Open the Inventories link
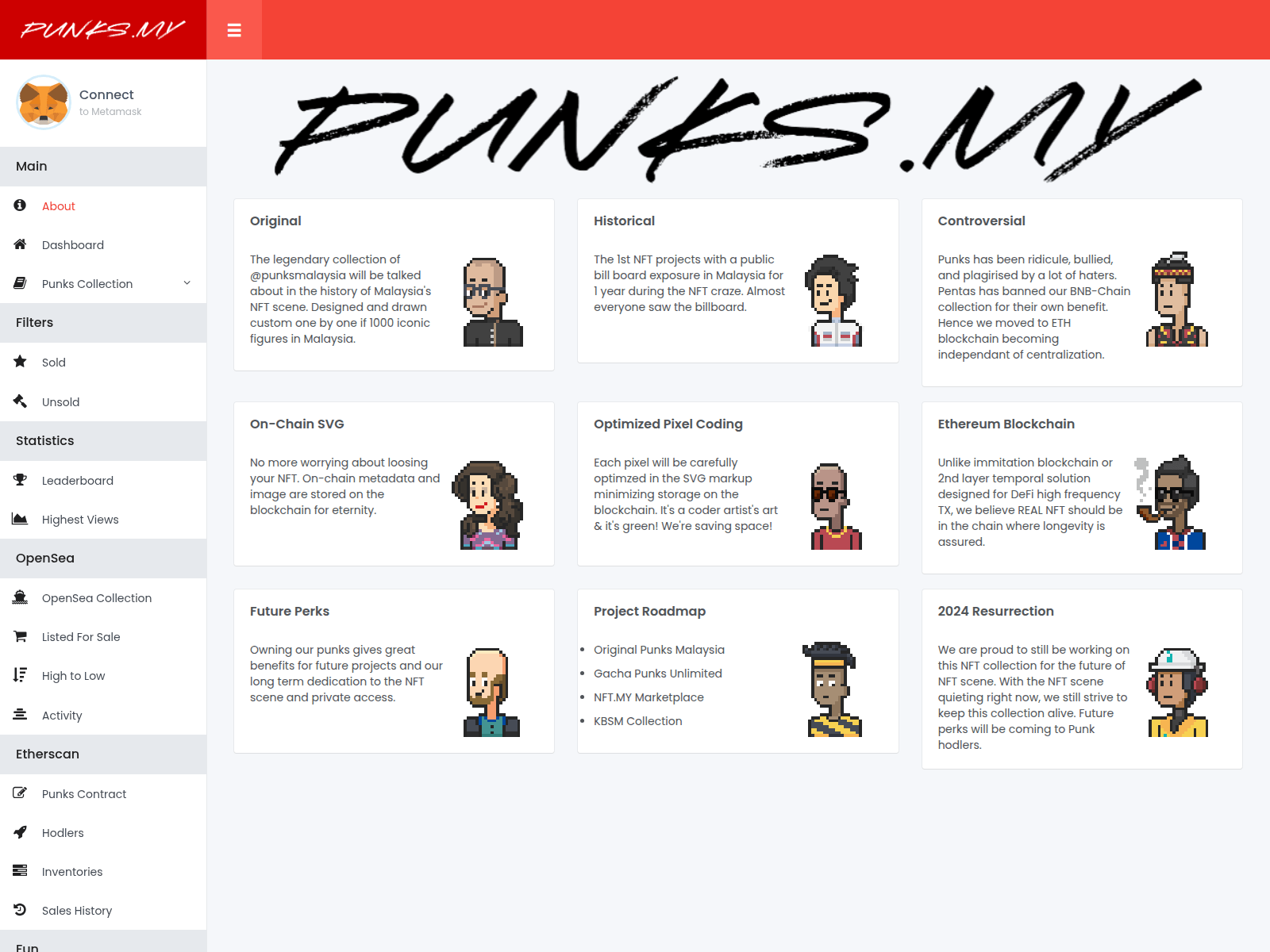The height and width of the screenshot is (952, 1270). point(103,872)
